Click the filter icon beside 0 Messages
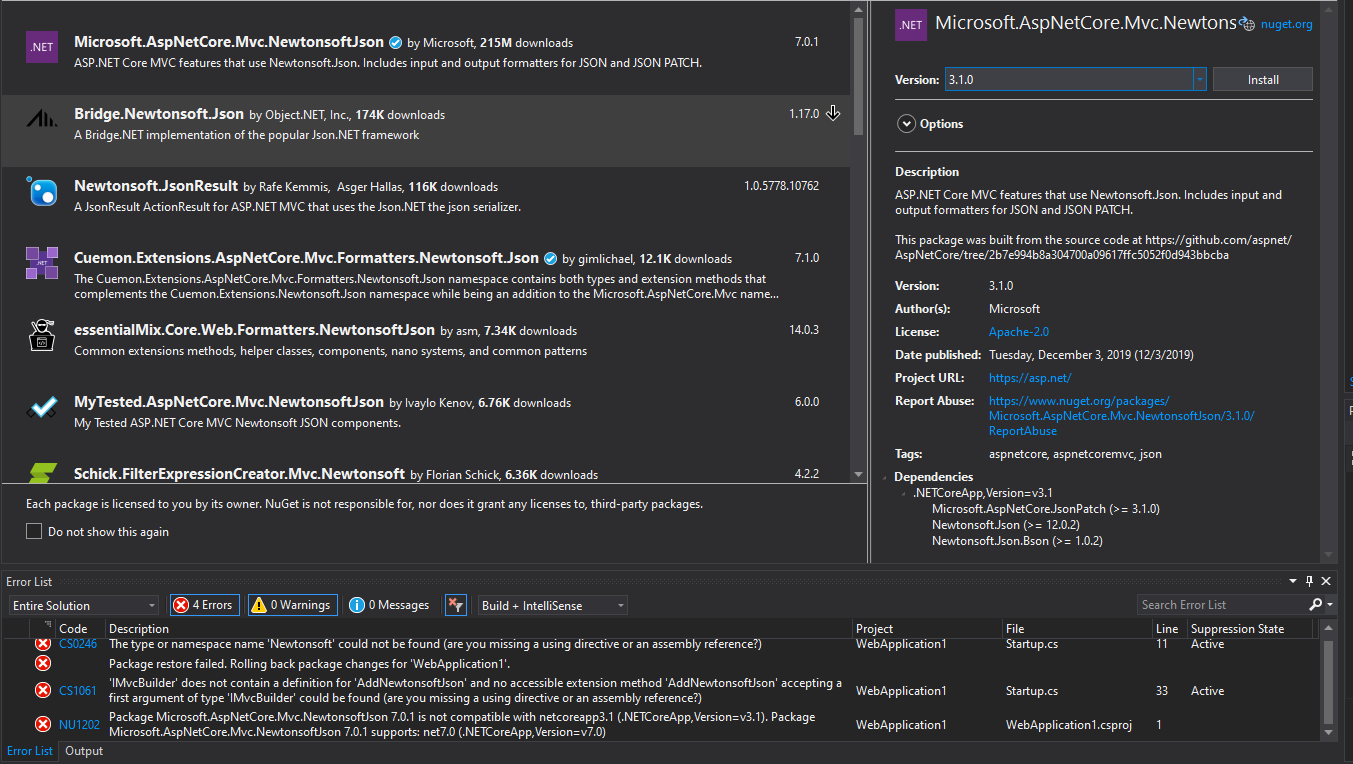The height and width of the screenshot is (764, 1353). (x=456, y=604)
